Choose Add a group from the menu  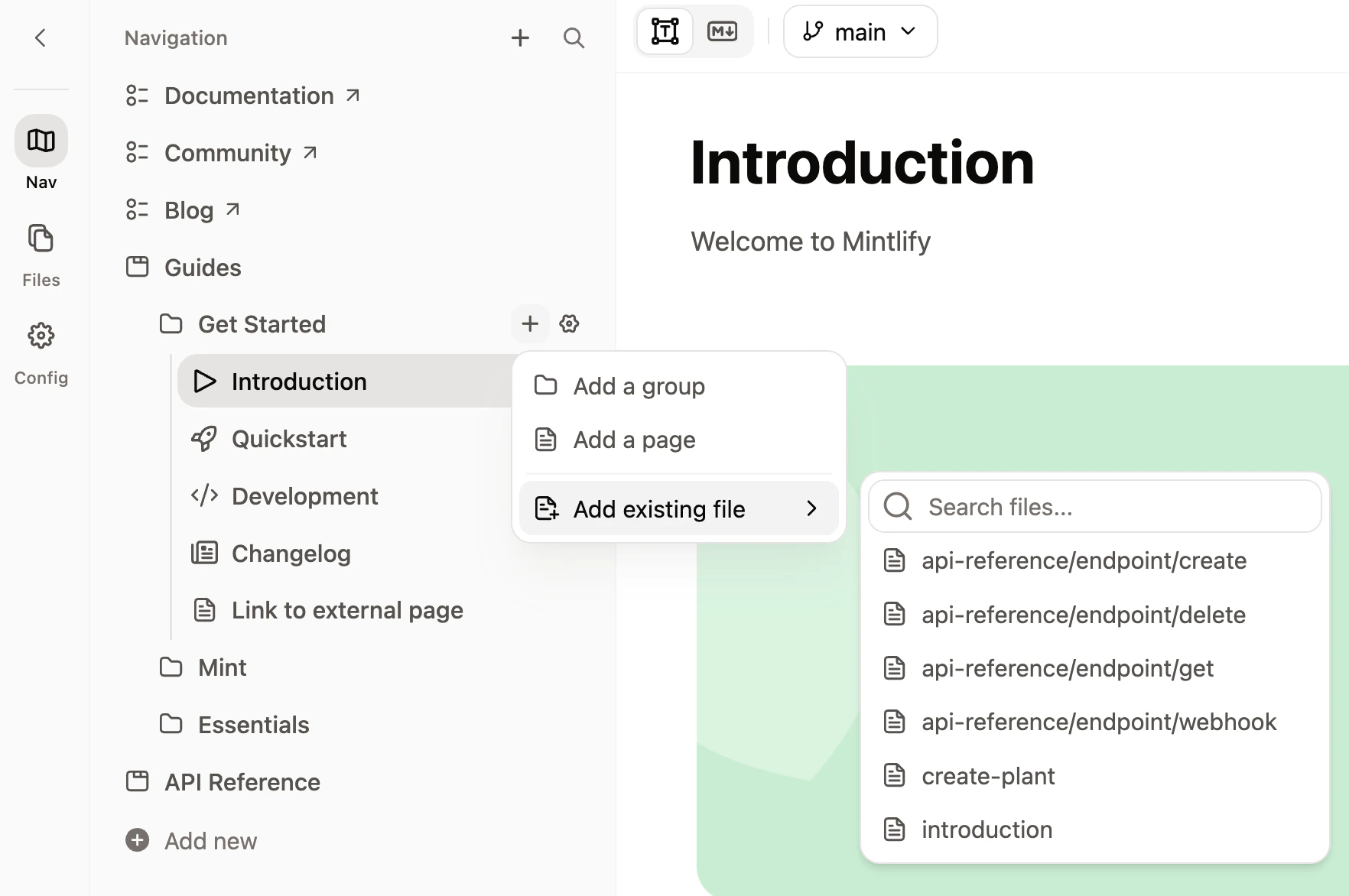pyautogui.click(x=639, y=386)
